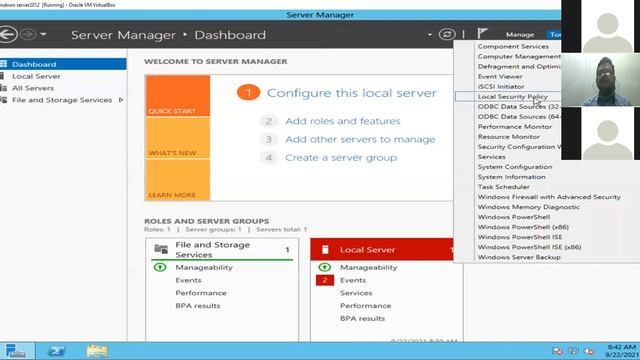Open System Configuration from Tools menu

point(515,167)
